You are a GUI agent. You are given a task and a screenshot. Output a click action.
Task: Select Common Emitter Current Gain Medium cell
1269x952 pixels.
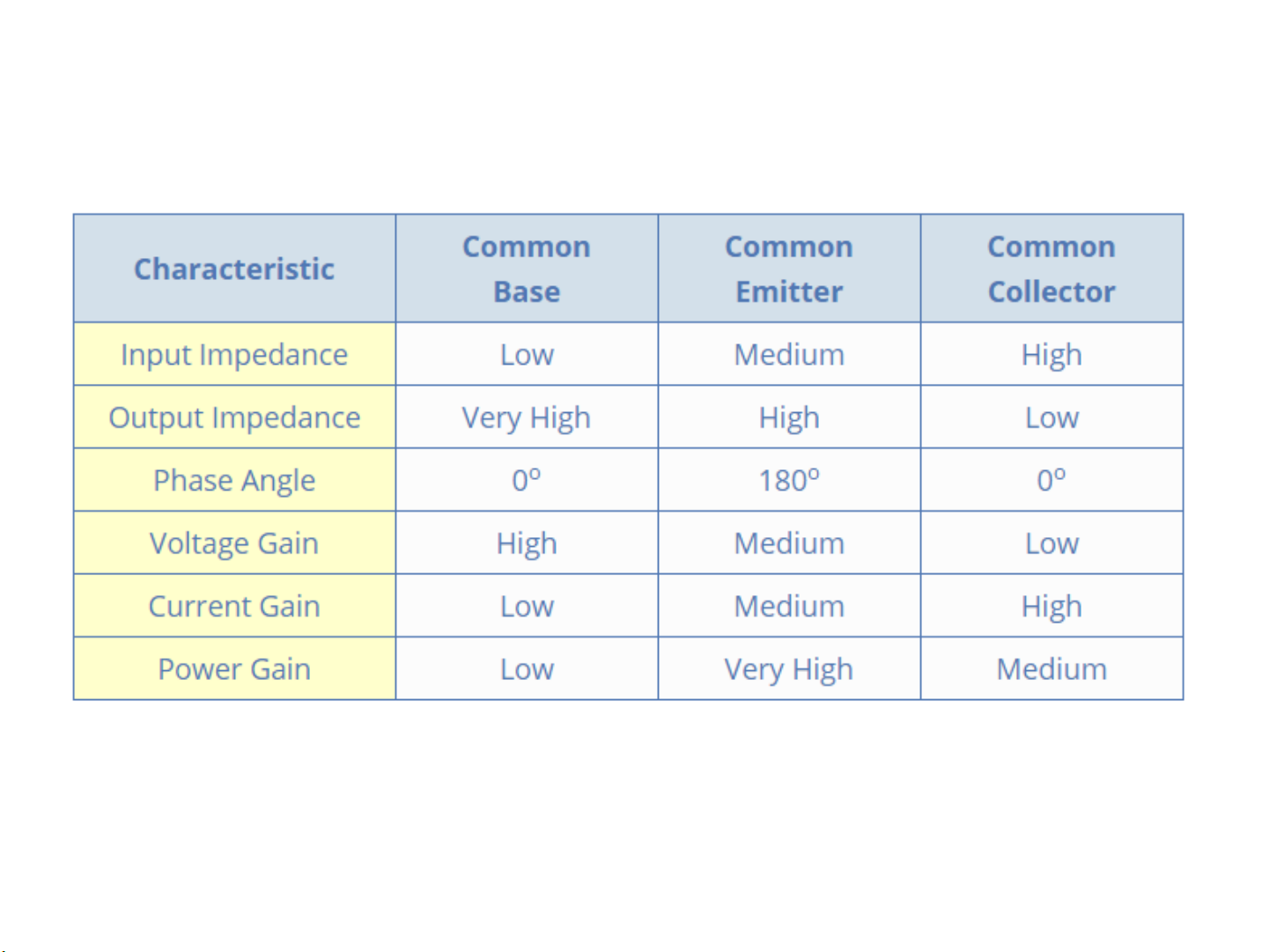pos(789,606)
